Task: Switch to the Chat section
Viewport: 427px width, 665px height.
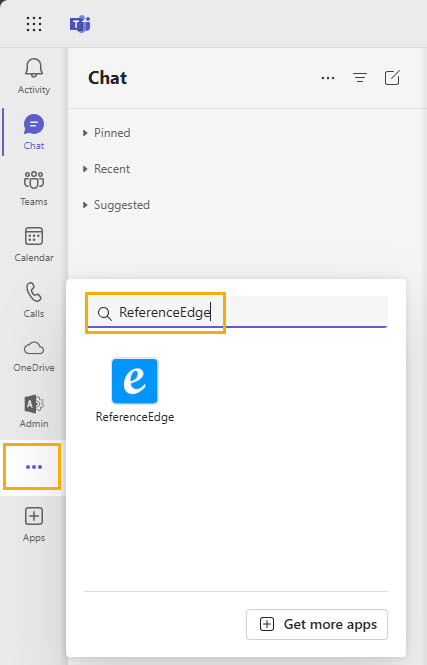Action: click(x=34, y=132)
